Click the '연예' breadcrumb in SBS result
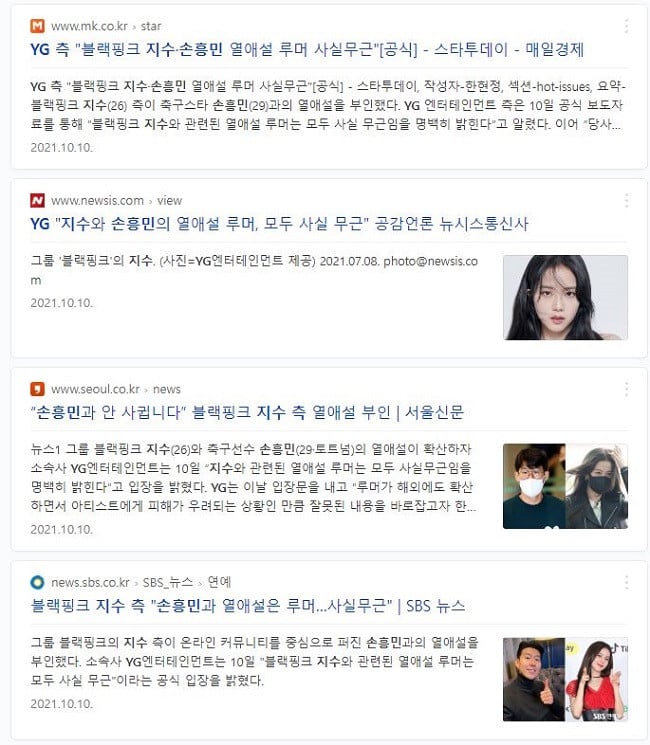This screenshot has width=650, height=745. 220,582
